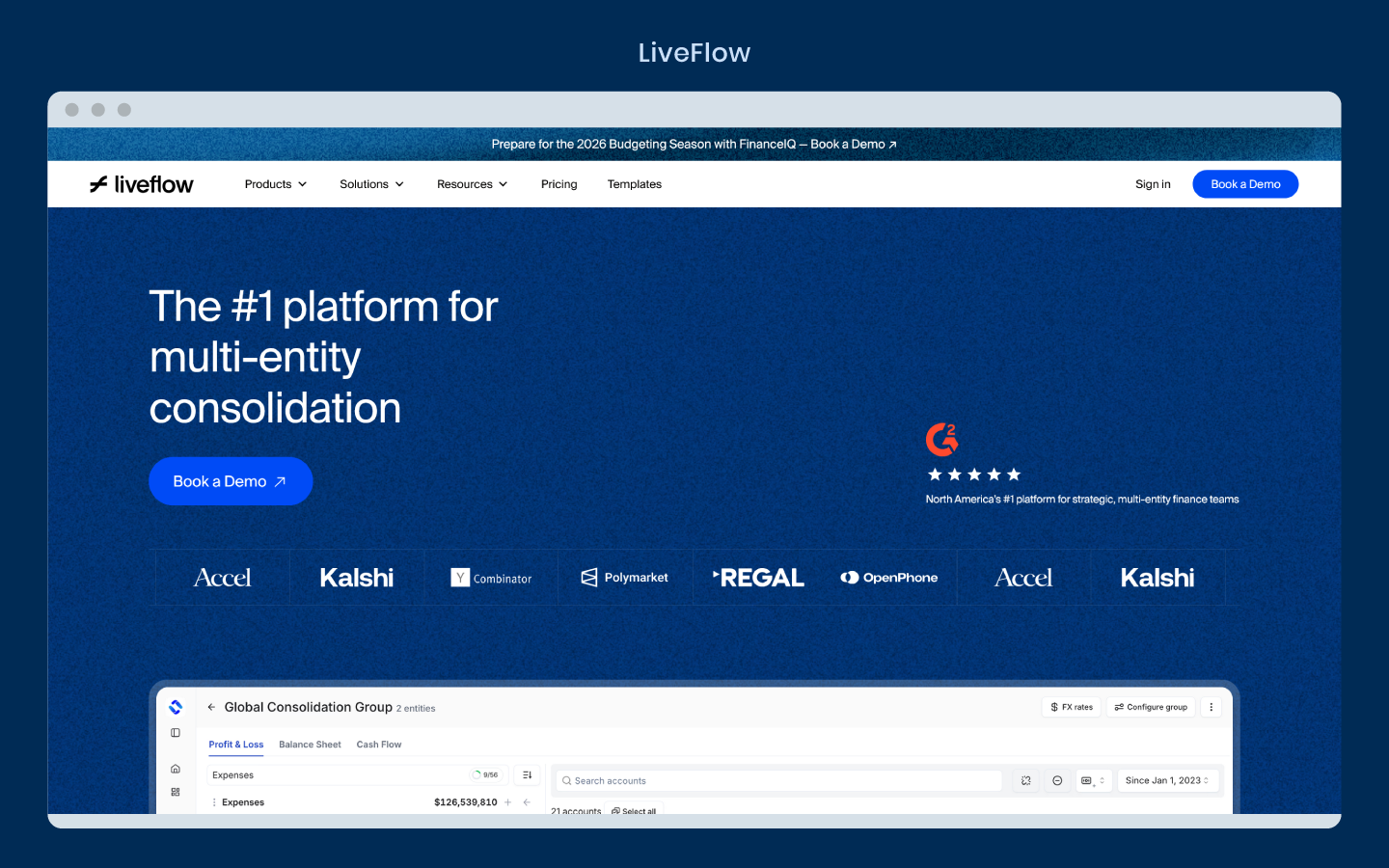This screenshot has width=1389, height=868.
Task: Click North America's #1 platform tagline text
Action: point(1082,500)
